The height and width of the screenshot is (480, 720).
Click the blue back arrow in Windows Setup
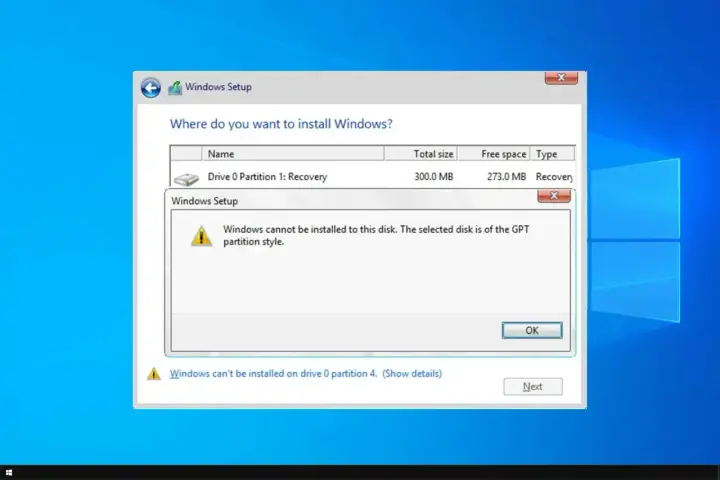(x=151, y=88)
